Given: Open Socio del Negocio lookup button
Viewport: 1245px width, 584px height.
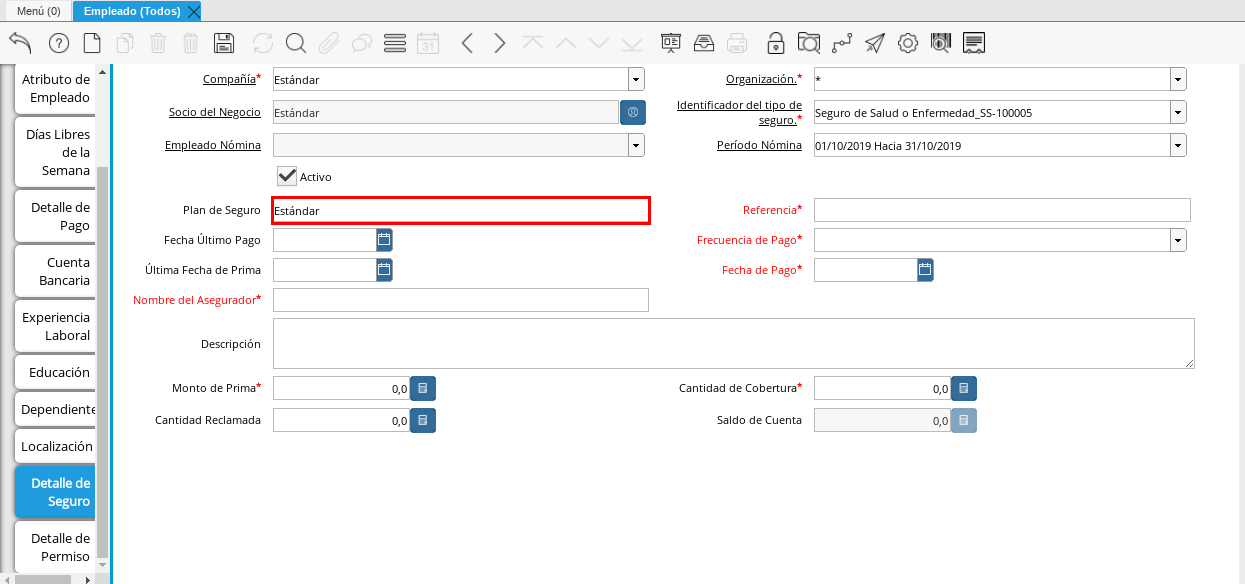Looking at the screenshot, I should [633, 112].
